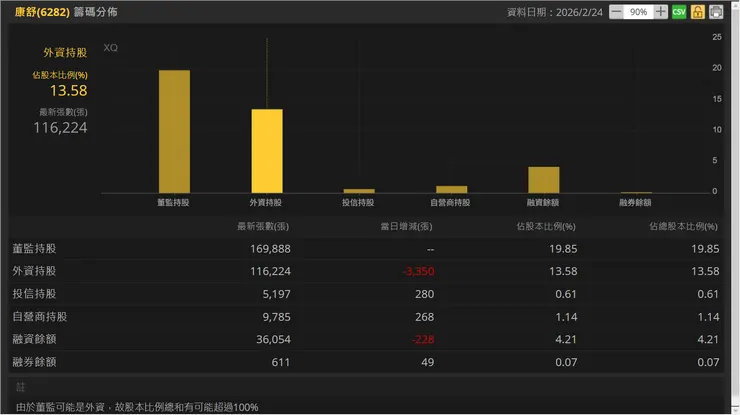Decrease zoom with the minus button
This screenshot has height=415, width=740.
pyautogui.click(x=616, y=12)
